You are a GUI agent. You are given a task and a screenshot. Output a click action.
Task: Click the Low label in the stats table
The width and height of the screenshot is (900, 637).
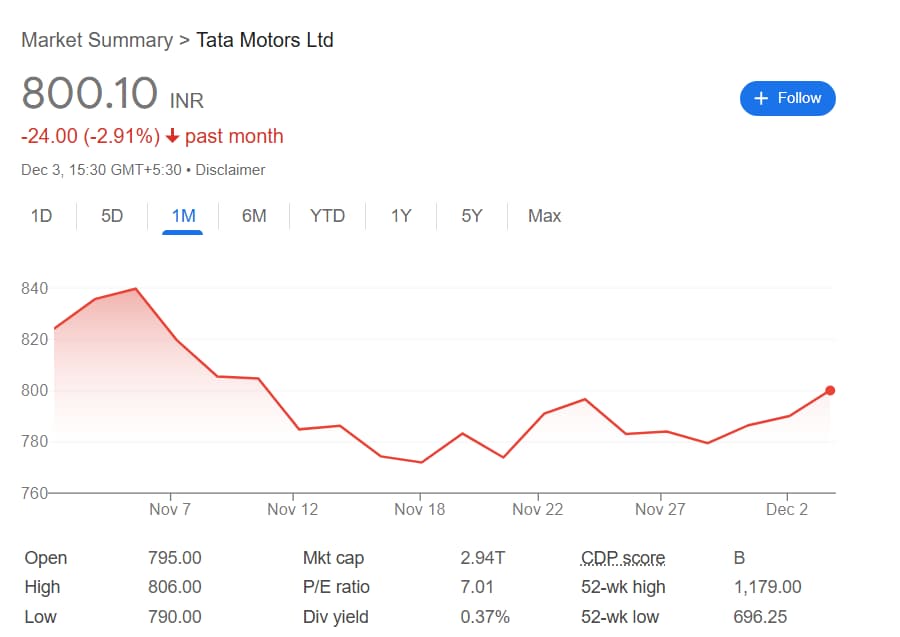pos(40,617)
